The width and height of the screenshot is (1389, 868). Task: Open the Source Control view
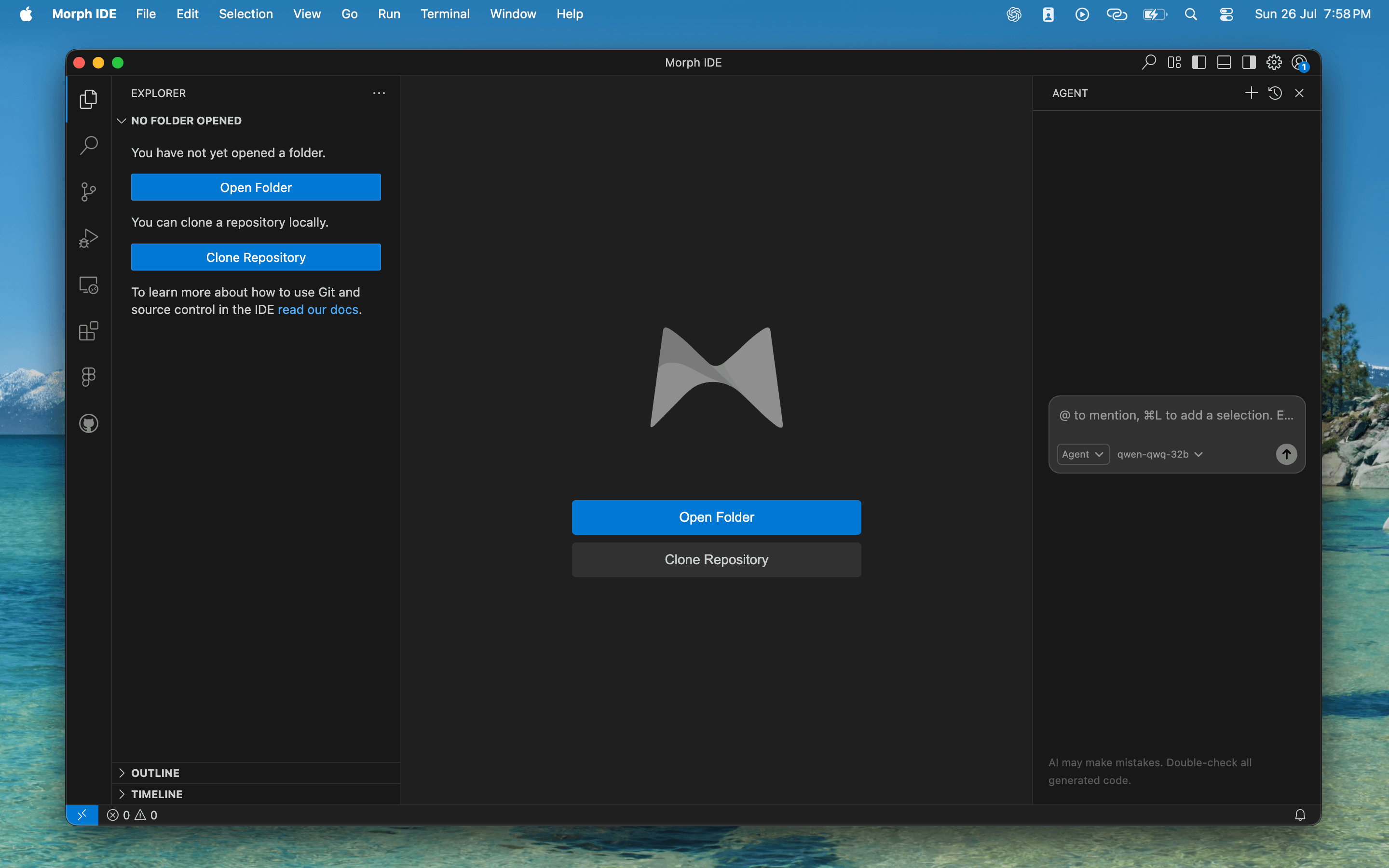[x=88, y=192]
